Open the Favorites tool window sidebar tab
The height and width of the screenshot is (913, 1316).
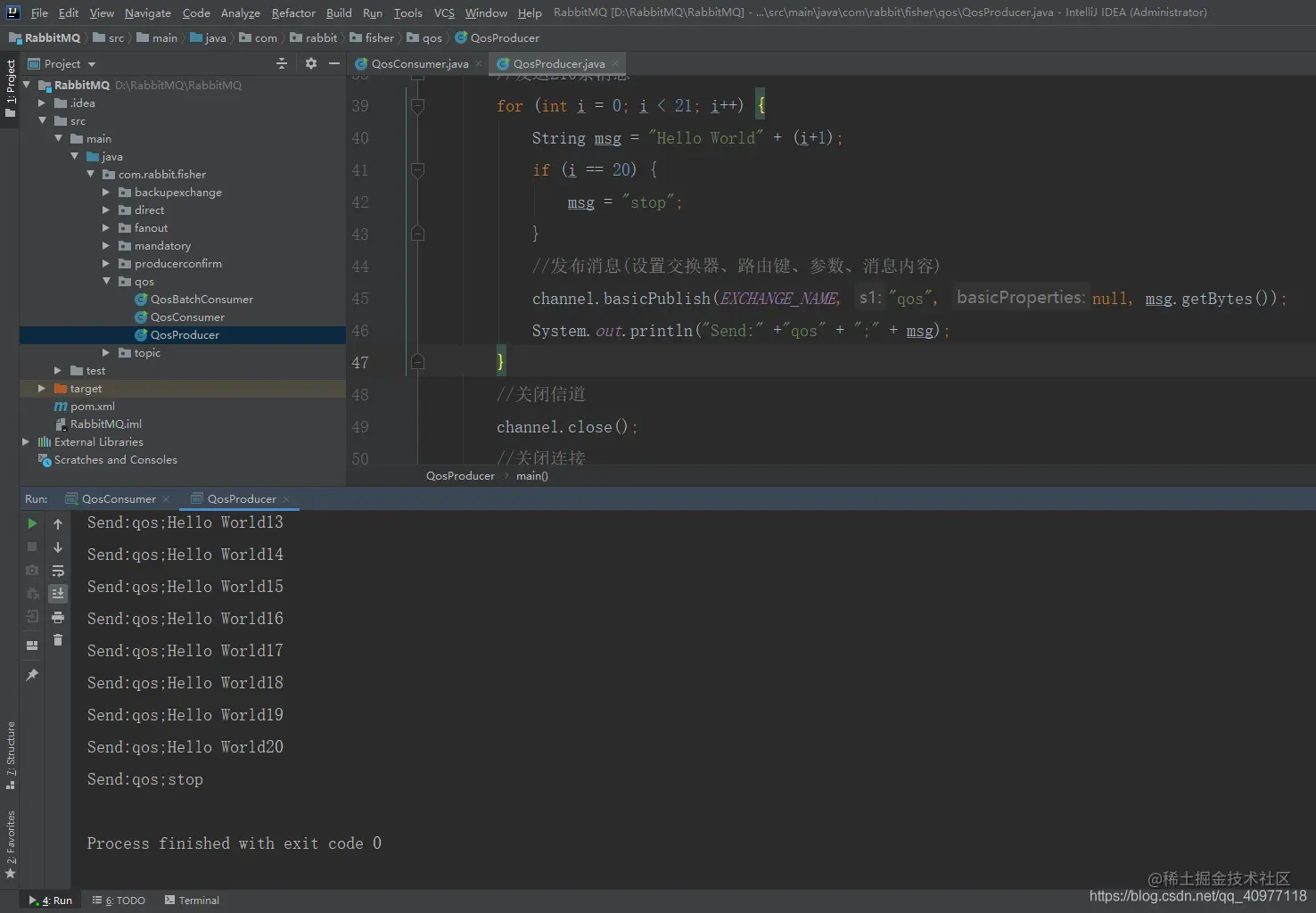tap(10, 844)
